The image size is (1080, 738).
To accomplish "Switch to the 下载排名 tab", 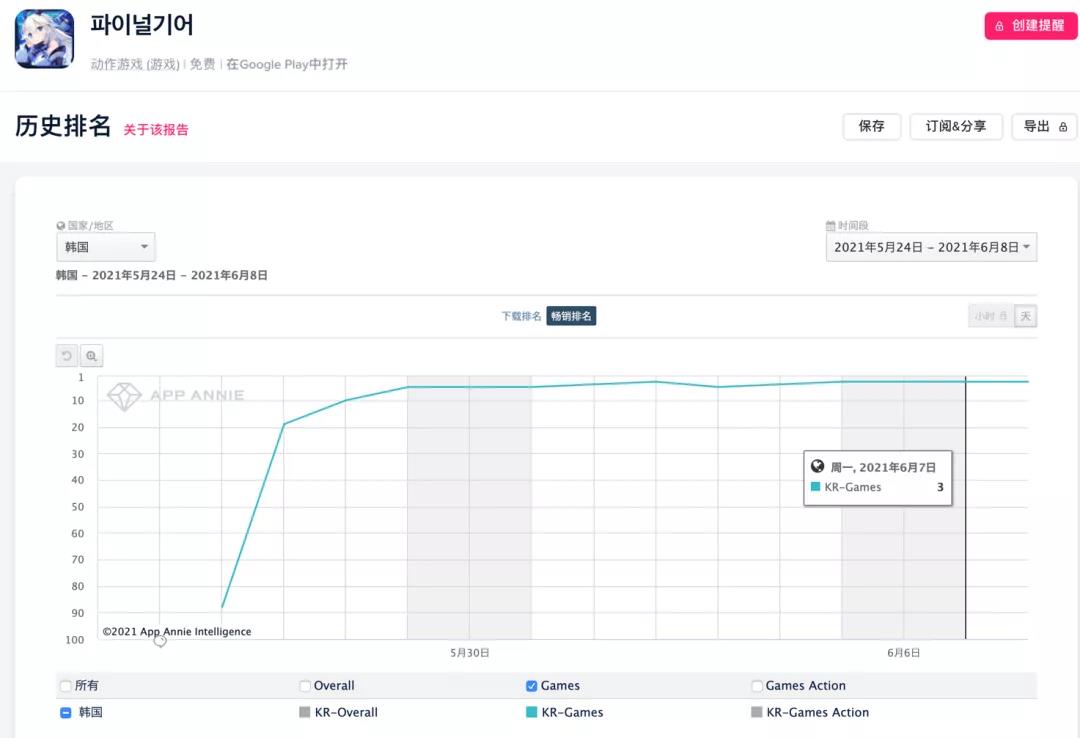I will pos(521,316).
